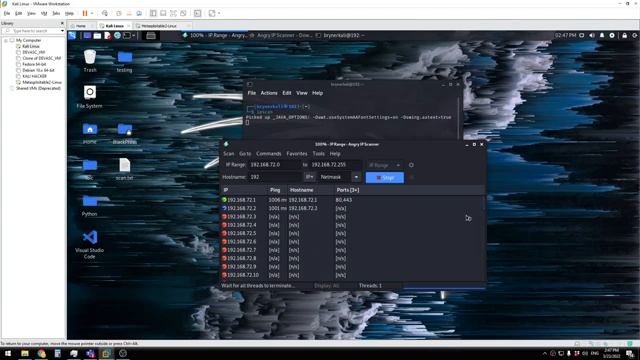The image size is (640, 360).
Task: Select the 192.168.72.1 result row
Action: tap(352, 200)
